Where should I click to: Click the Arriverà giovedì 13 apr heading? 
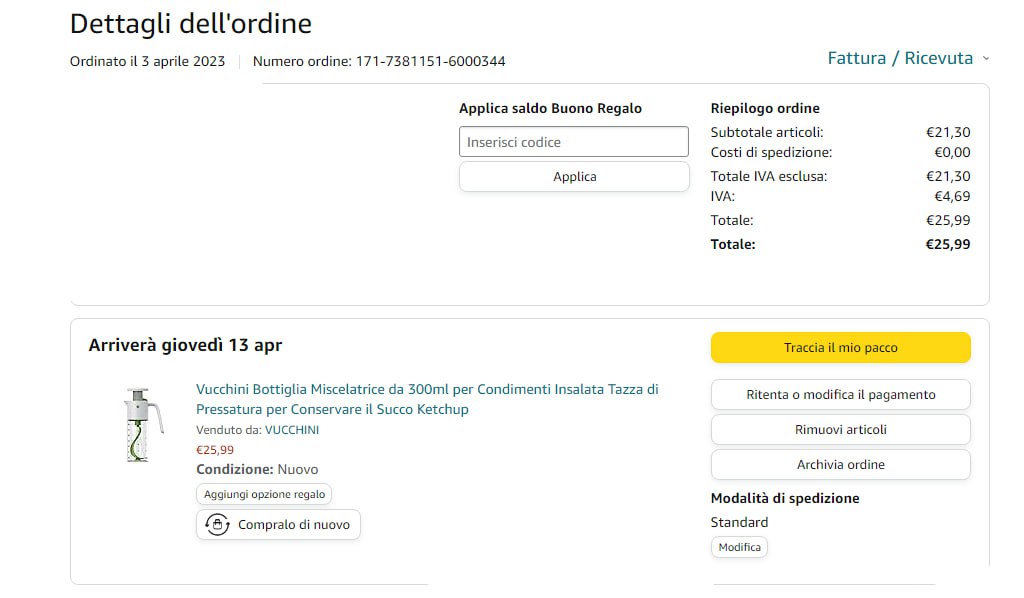click(x=185, y=346)
